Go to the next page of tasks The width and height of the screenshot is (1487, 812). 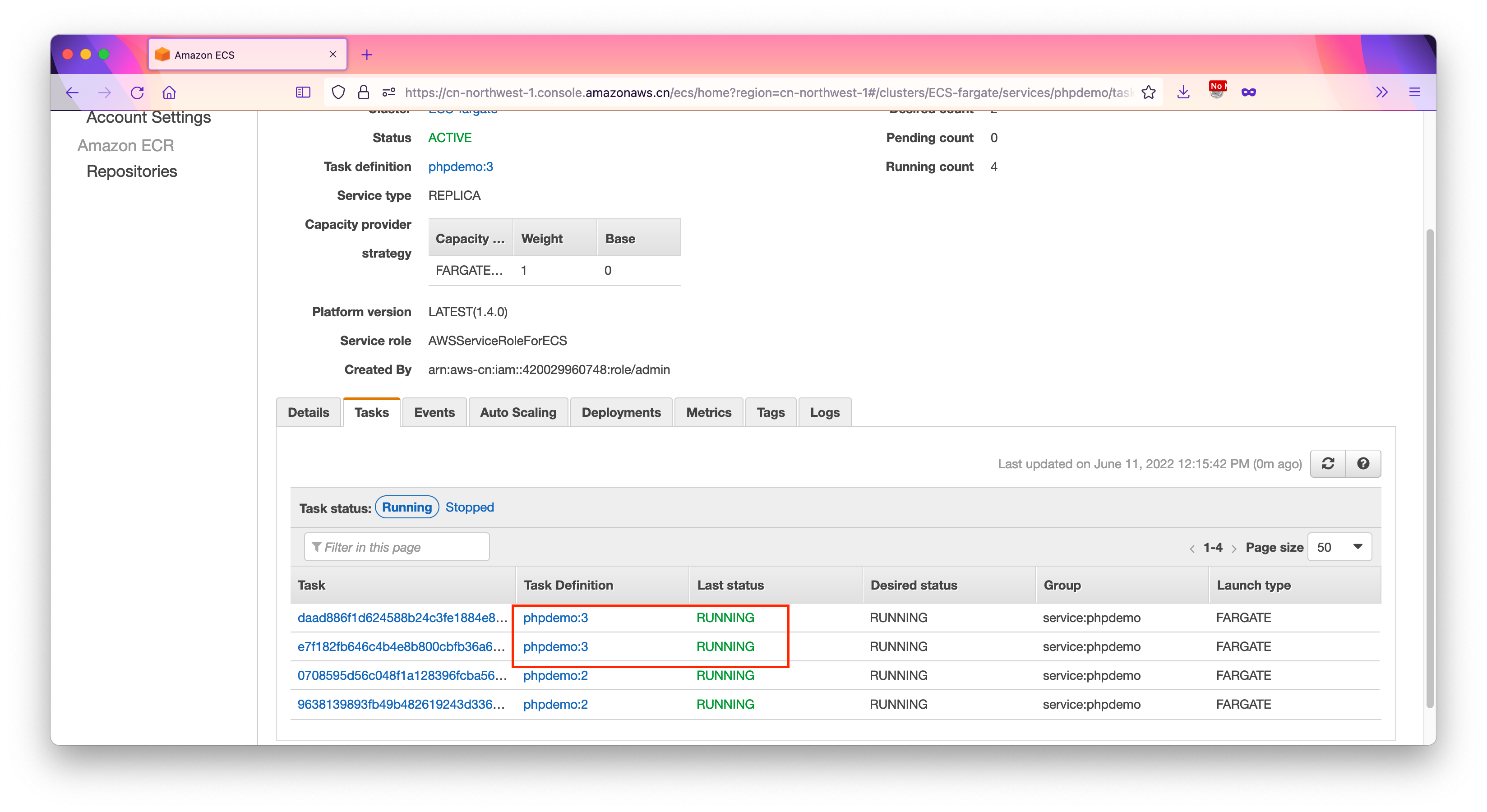[1233, 548]
